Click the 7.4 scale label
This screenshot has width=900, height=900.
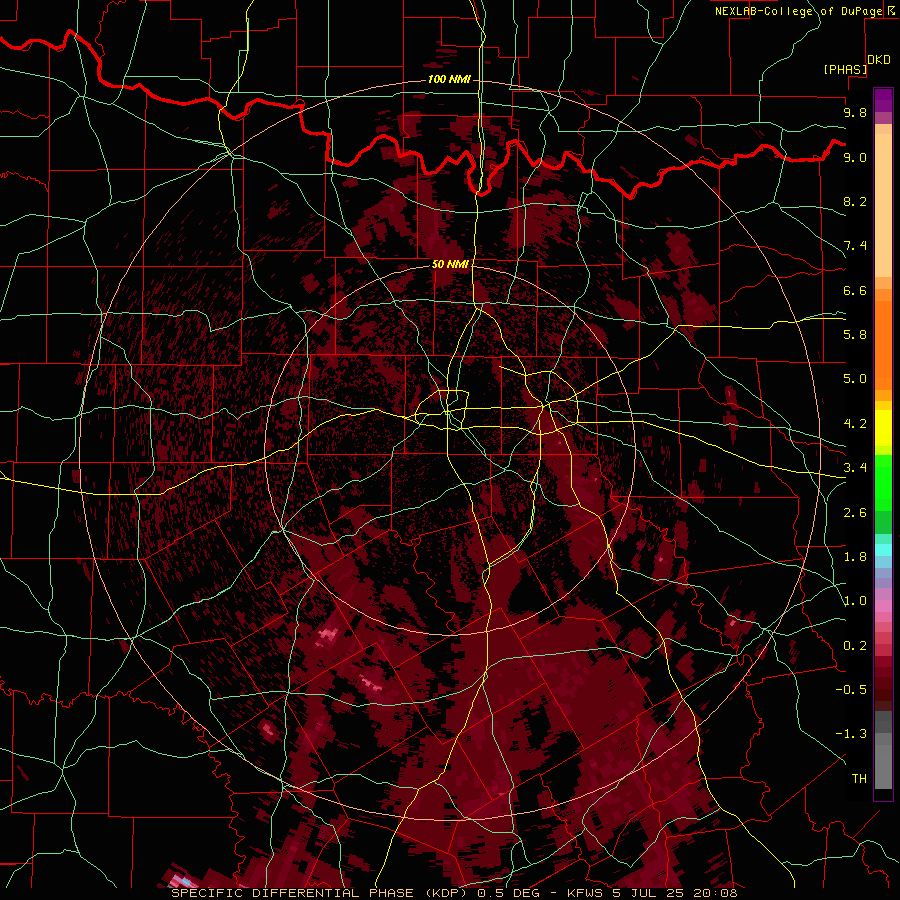(x=855, y=246)
